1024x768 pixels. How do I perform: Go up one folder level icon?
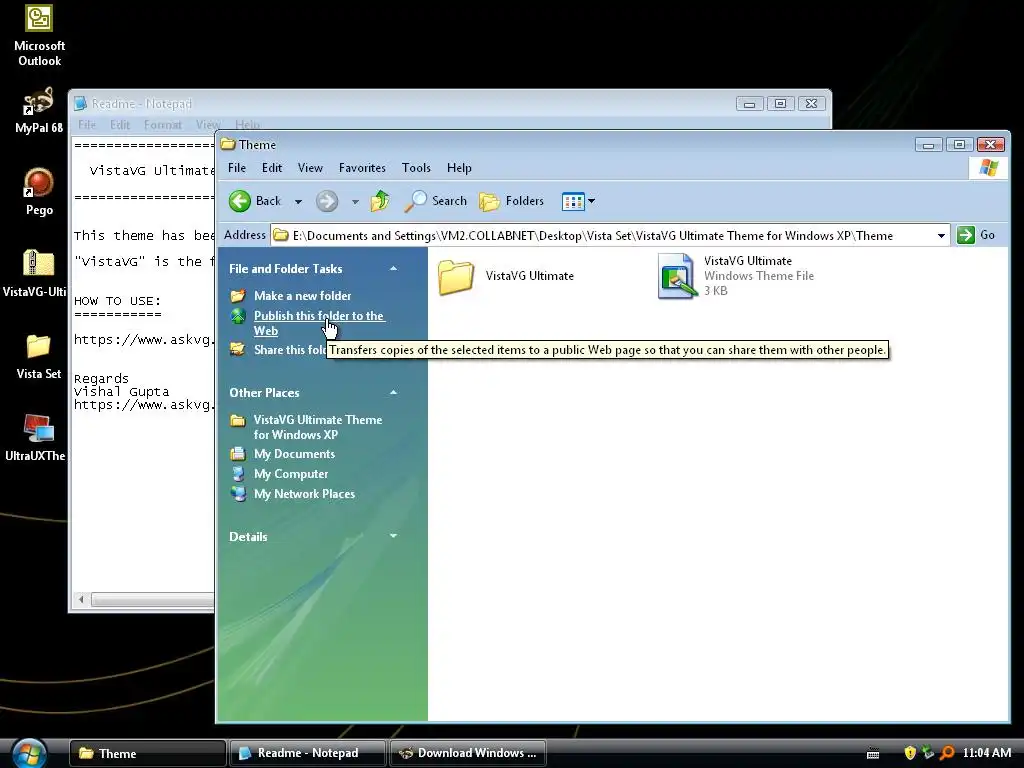(380, 201)
